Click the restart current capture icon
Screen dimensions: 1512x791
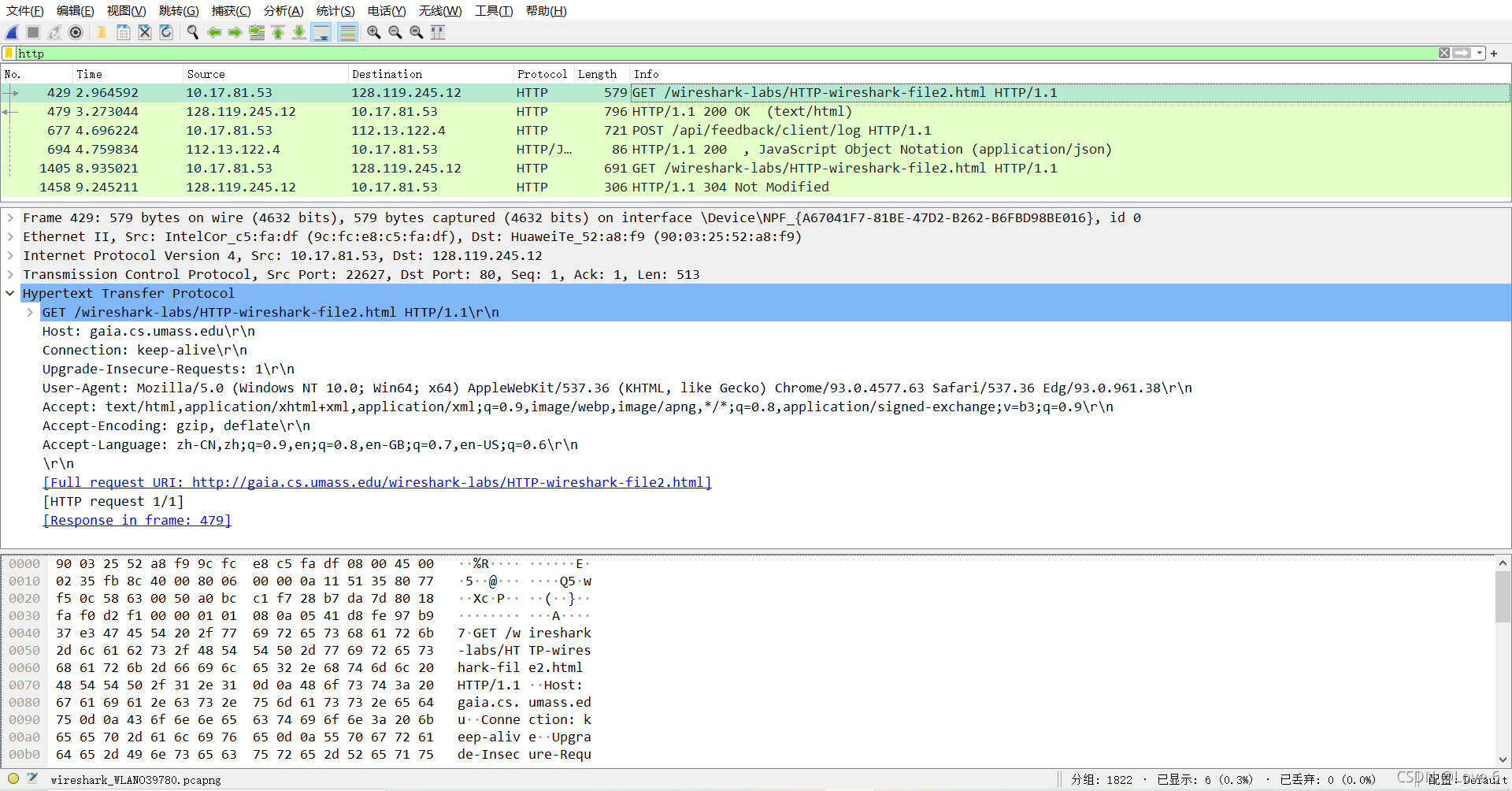54,32
